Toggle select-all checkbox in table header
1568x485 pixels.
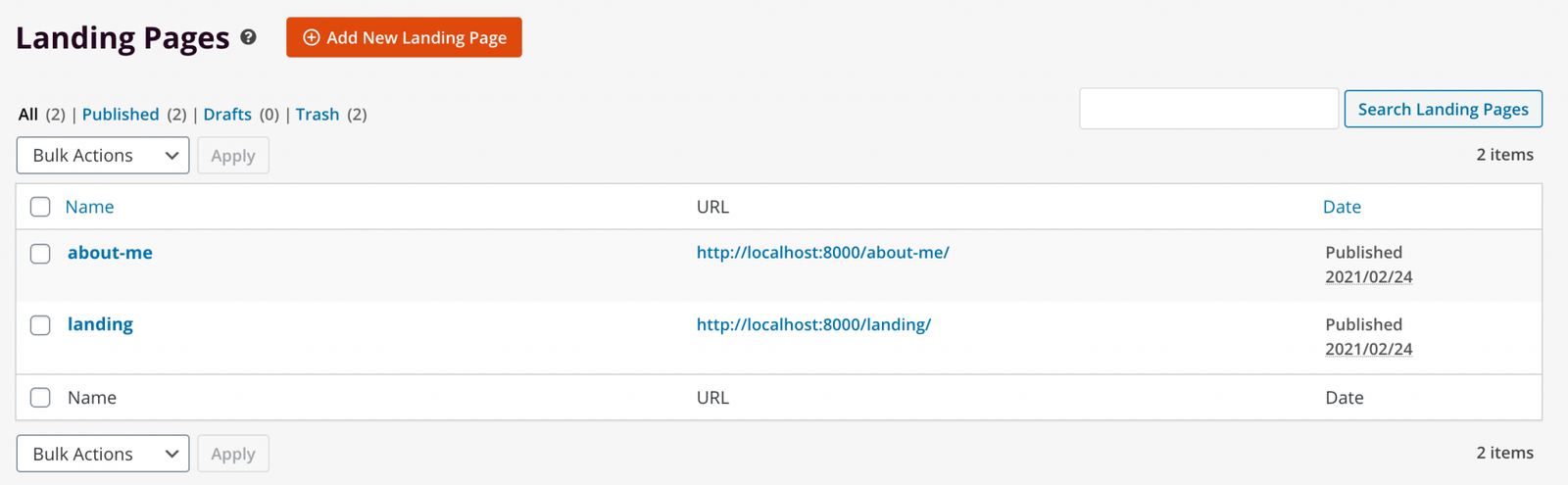(40, 207)
